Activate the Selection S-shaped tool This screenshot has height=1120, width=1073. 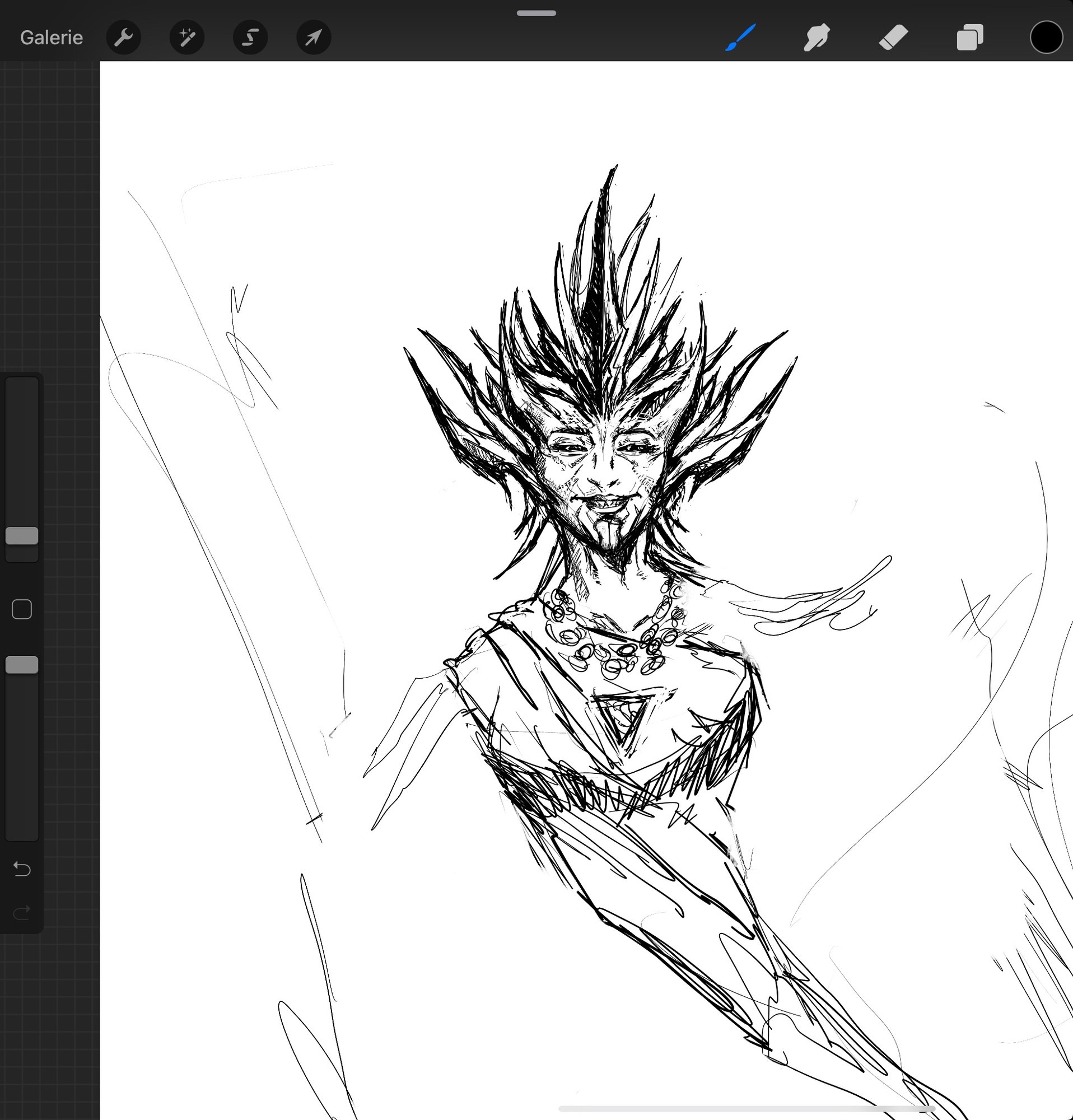250,38
